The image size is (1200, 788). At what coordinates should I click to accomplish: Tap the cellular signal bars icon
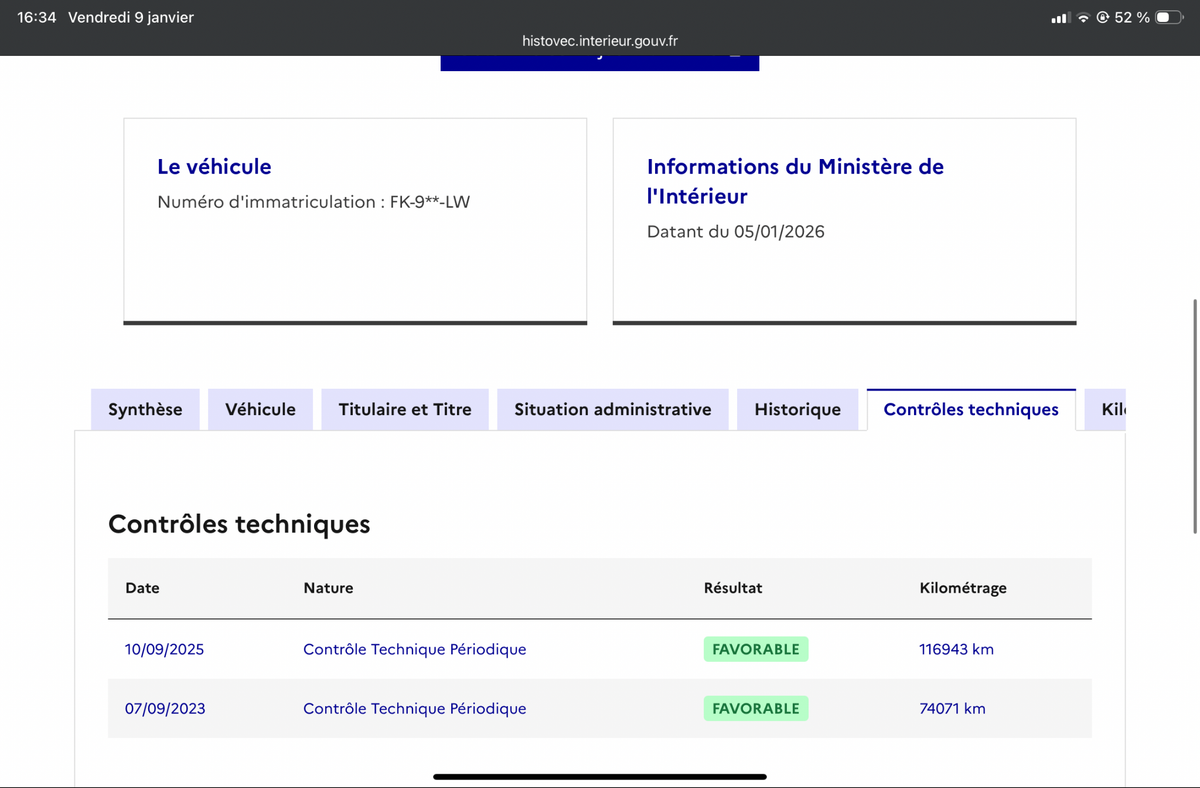[x=1061, y=18]
